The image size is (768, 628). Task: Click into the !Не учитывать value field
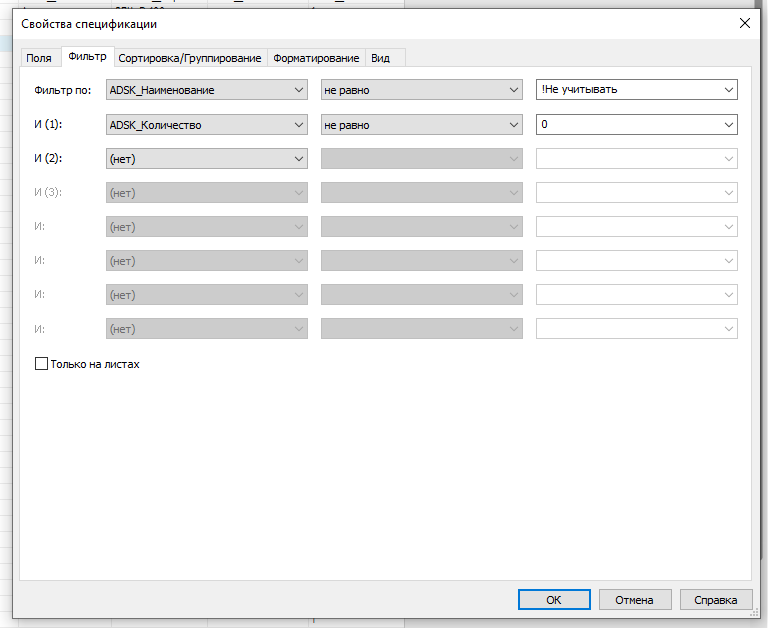(x=625, y=90)
